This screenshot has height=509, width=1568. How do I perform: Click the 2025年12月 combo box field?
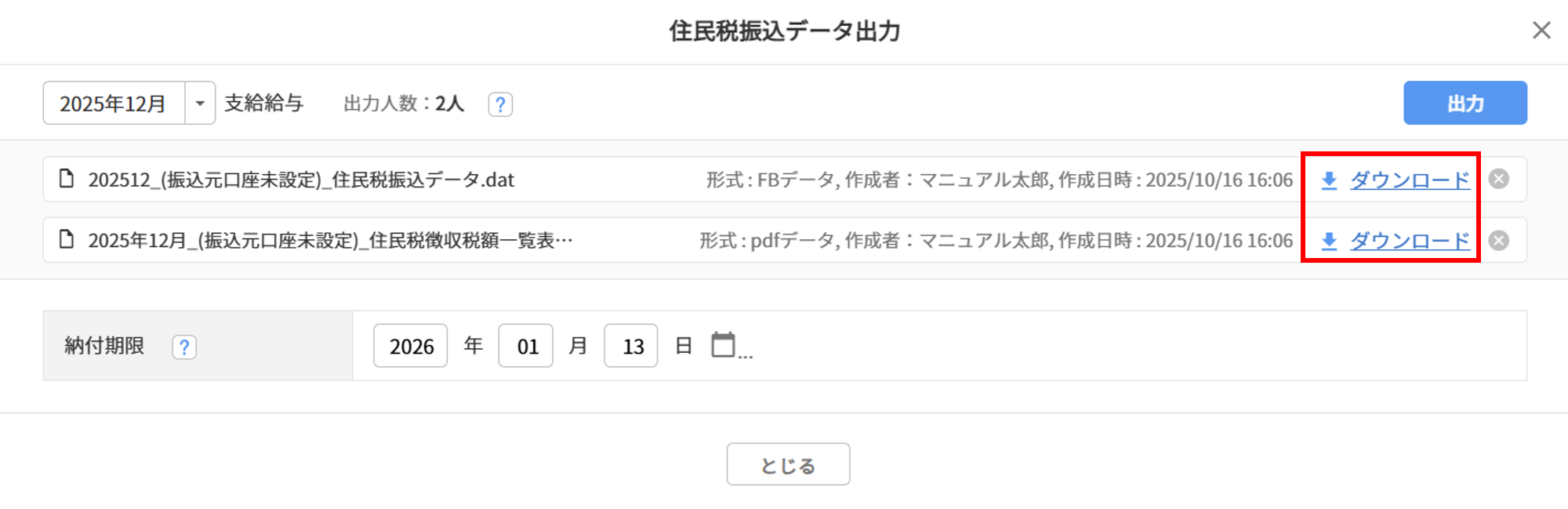114,104
